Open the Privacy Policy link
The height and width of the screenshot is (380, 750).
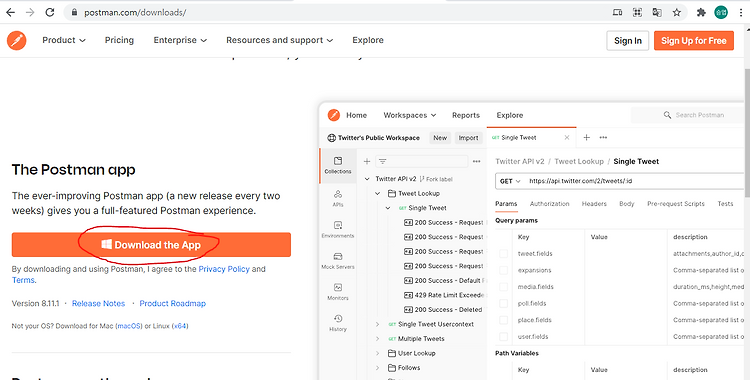[x=224, y=269]
